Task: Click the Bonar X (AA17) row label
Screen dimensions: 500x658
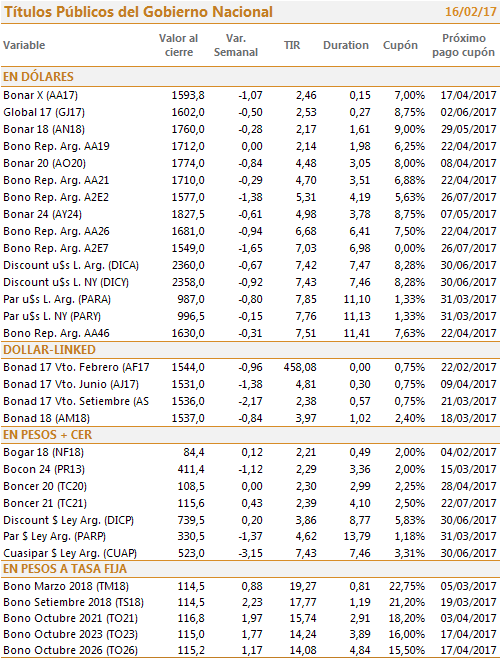Action: coord(40,95)
